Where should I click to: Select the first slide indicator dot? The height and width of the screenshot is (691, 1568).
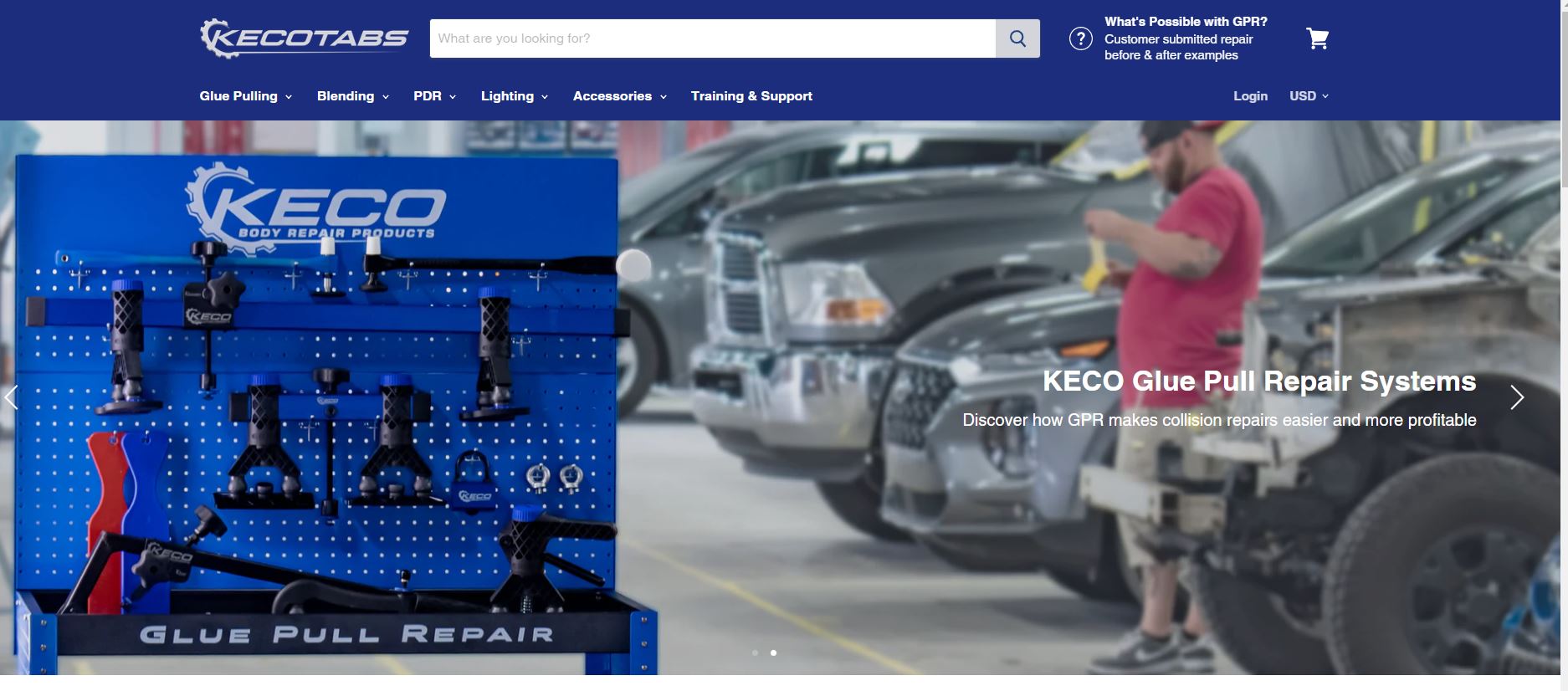tap(756, 653)
